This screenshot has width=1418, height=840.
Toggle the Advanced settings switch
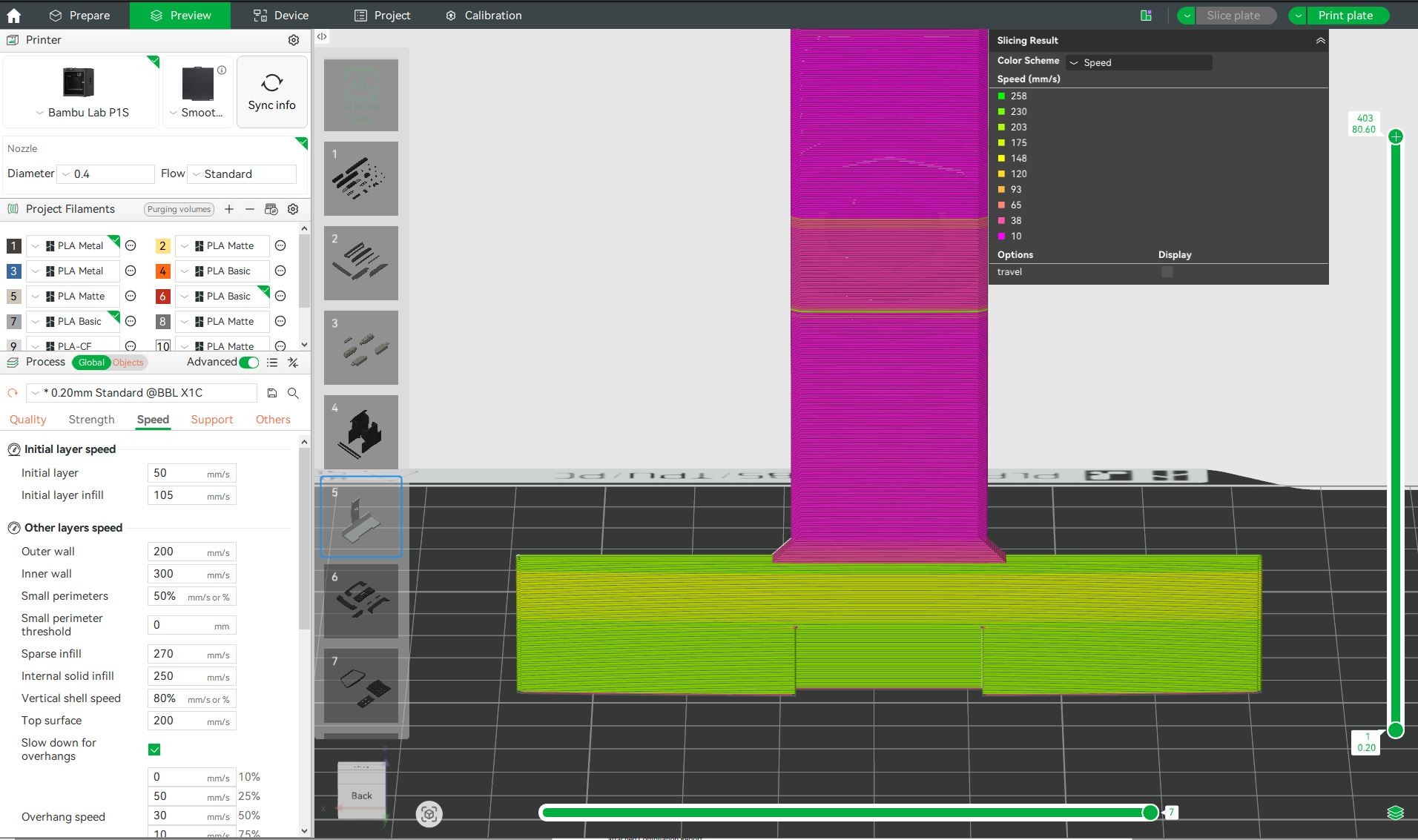(249, 363)
